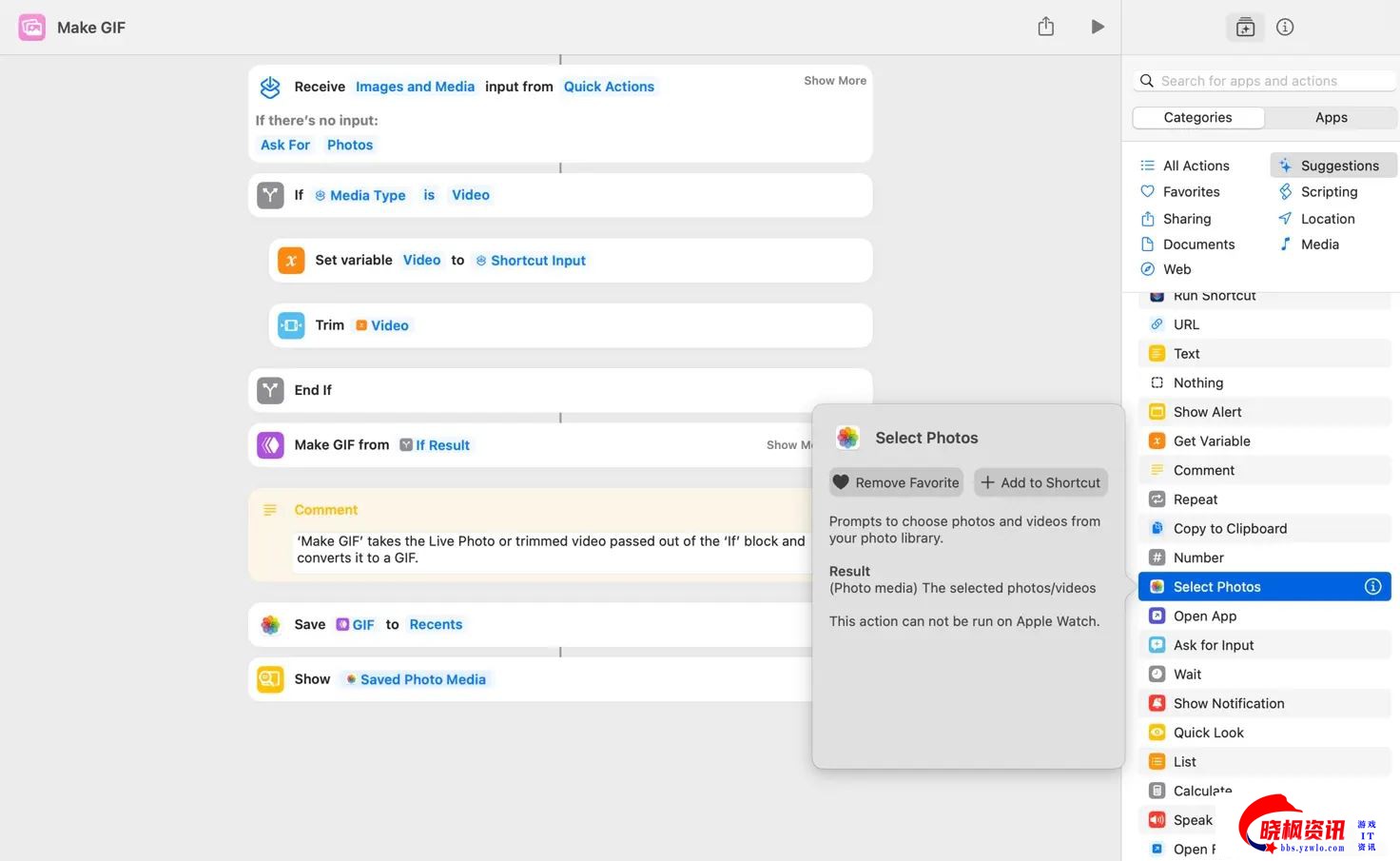Click Add to Shortcut button
Screen dimensions: 1400x861
tap(1040, 482)
